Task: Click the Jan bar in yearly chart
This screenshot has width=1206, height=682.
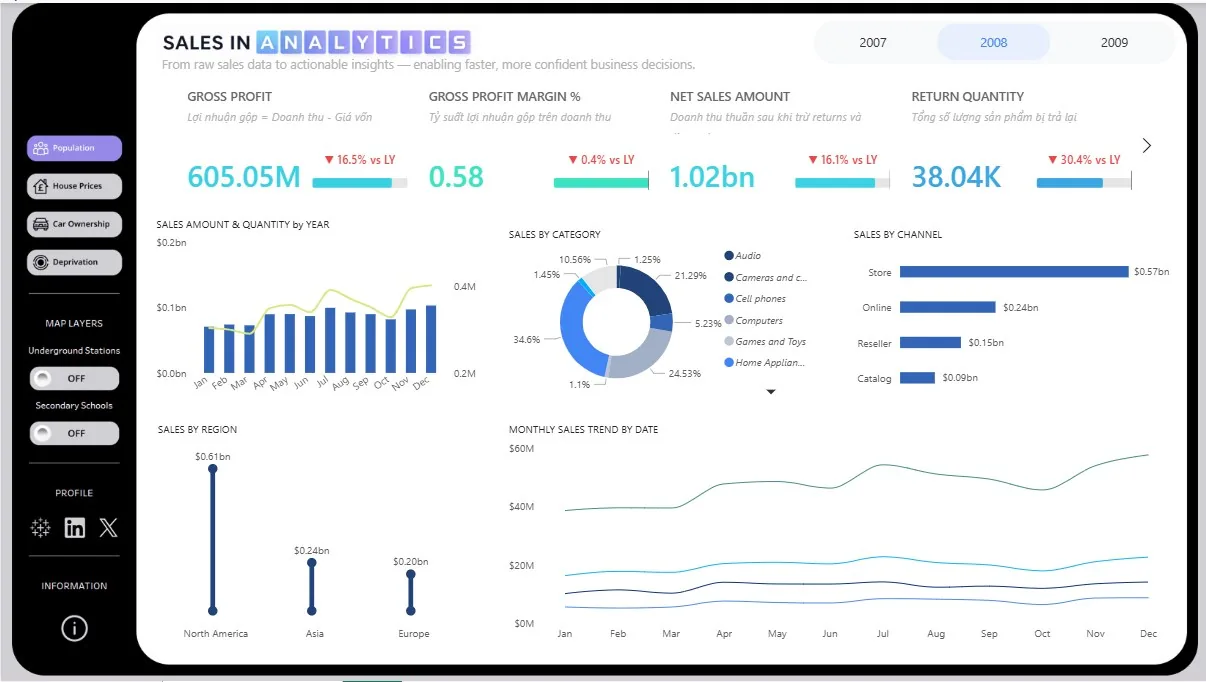Action: pos(209,349)
